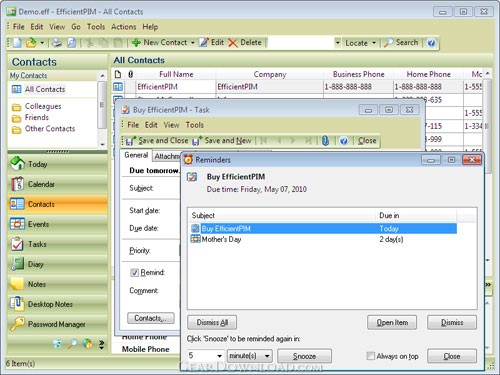Viewport: 500px width, 375px height.
Task: Click the red Delete X icon
Action: (x=233, y=43)
